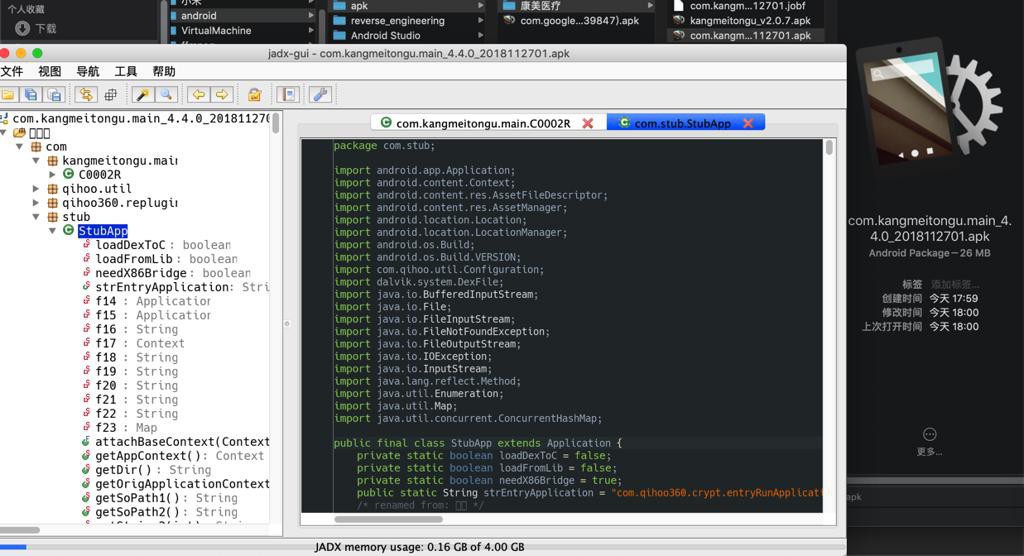This screenshot has width=1024, height=556.
Task: Collapse the com package tree node
Action: tap(20, 147)
